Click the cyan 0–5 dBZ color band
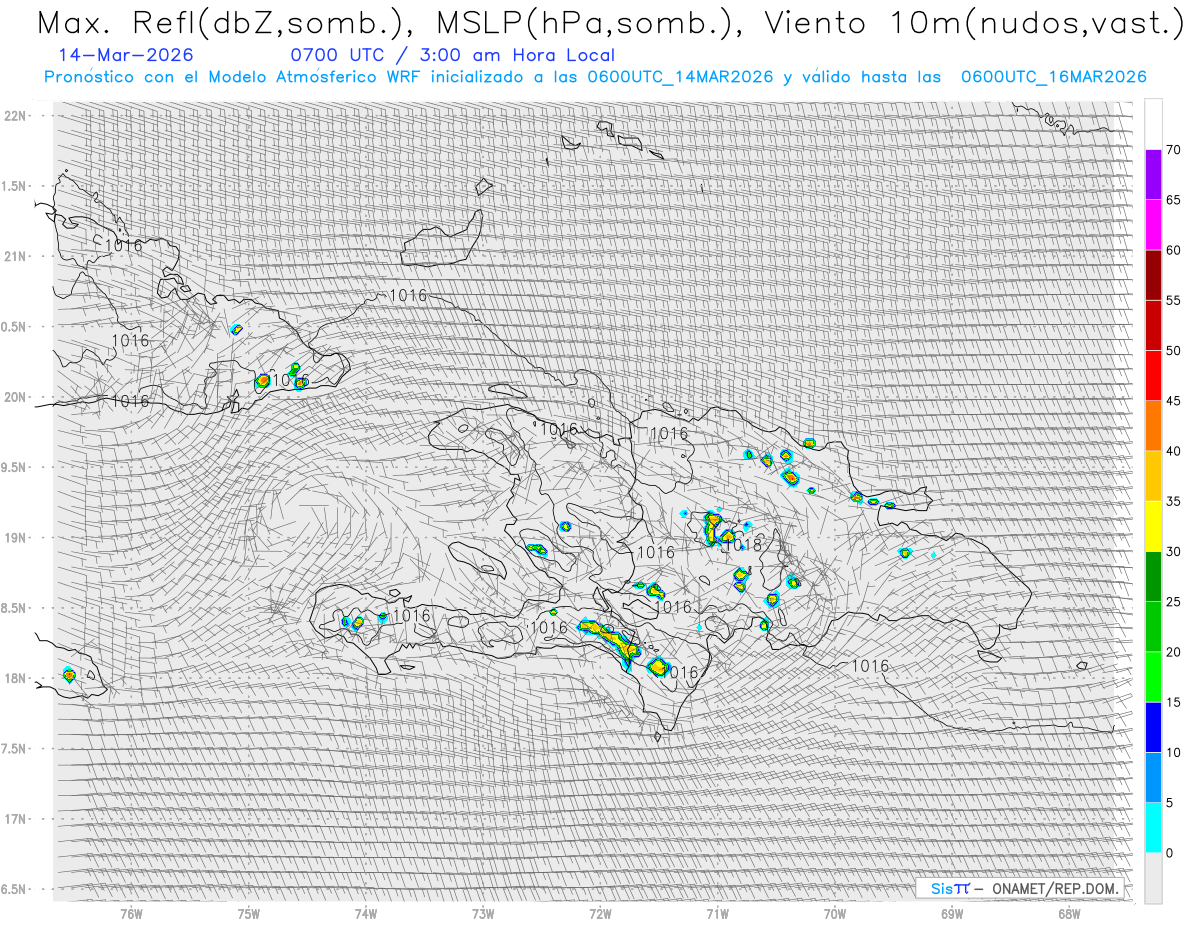The height and width of the screenshot is (927, 1200). (x=1153, y=827)
